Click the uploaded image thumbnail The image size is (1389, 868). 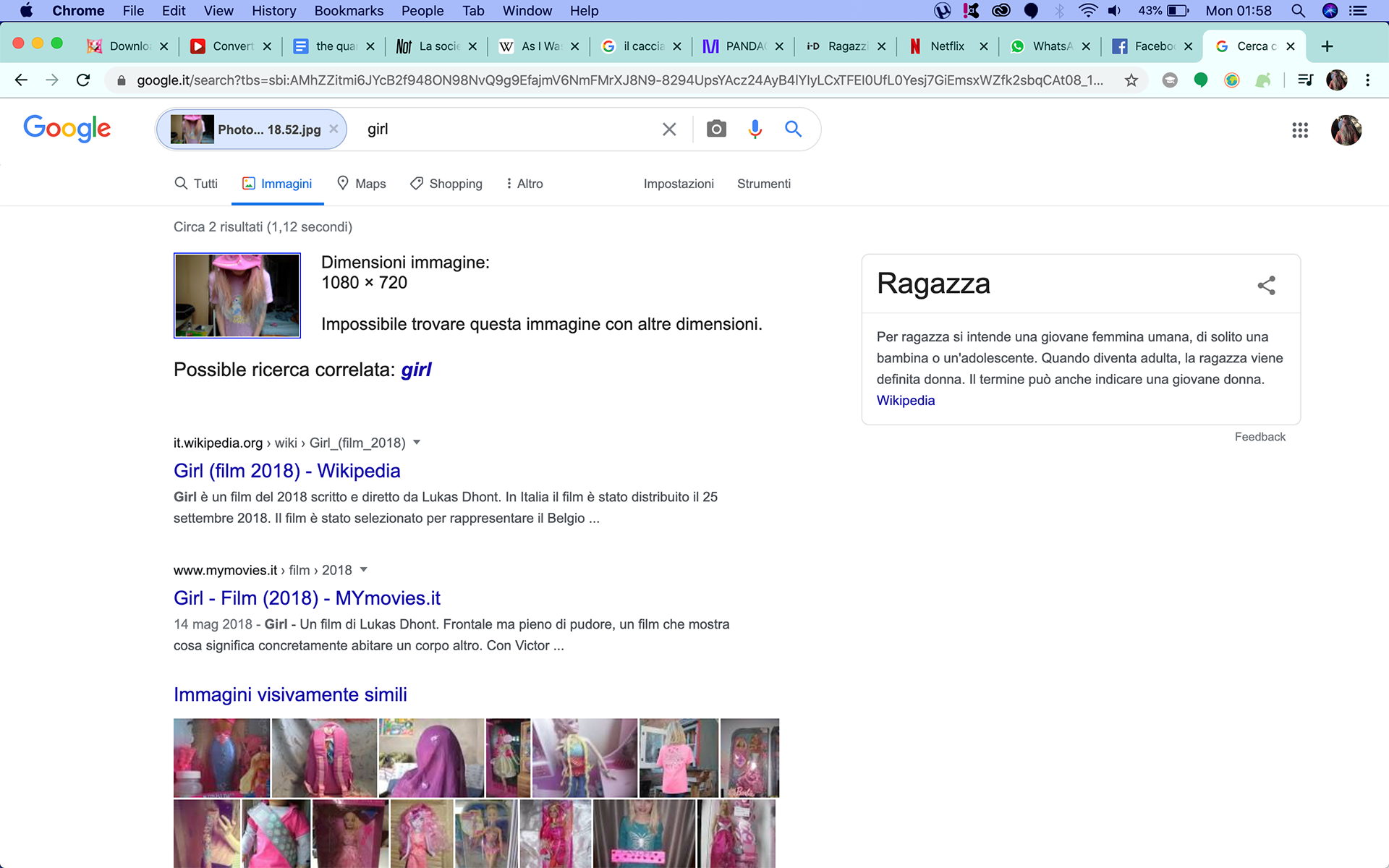pyautogui.click(x=237, y=295)
